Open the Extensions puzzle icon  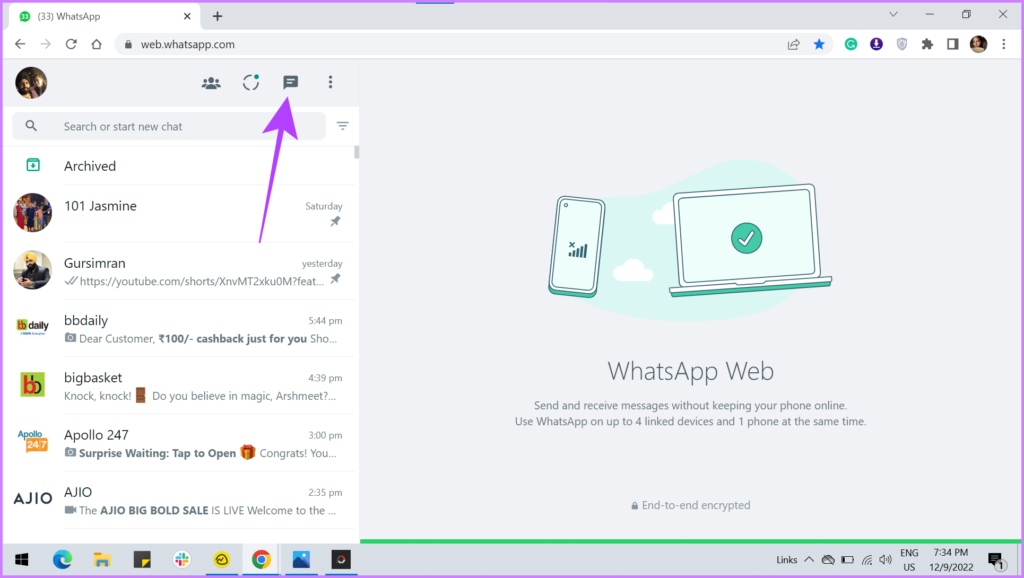(x=927, y=44)
